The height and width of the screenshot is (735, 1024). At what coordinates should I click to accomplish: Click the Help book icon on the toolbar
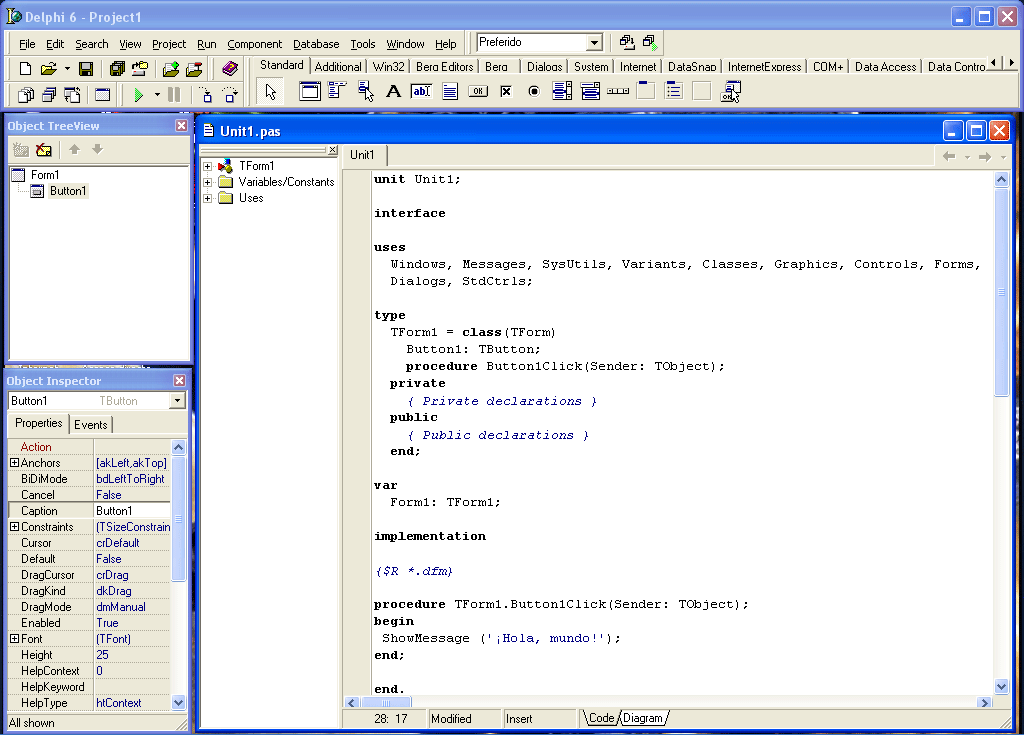pyautogui.click(x=229, y=67)
